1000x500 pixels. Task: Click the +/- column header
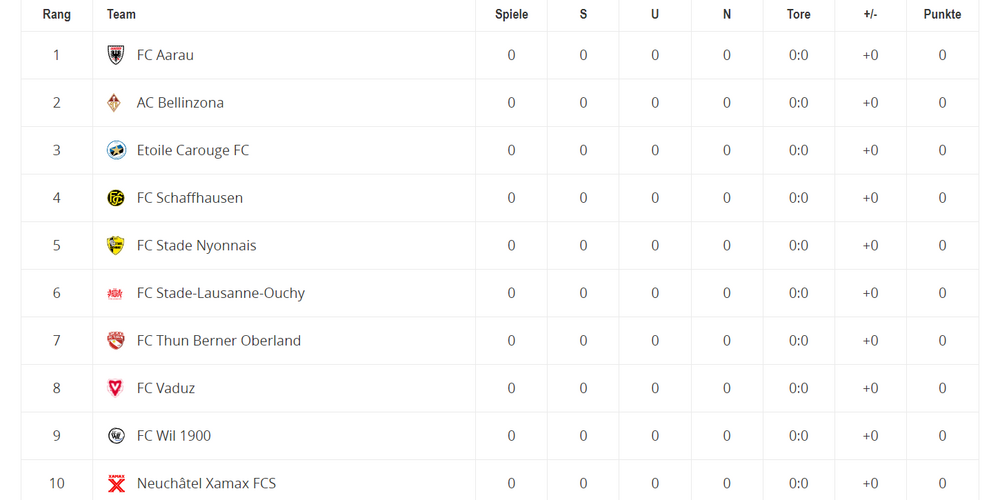871,14
